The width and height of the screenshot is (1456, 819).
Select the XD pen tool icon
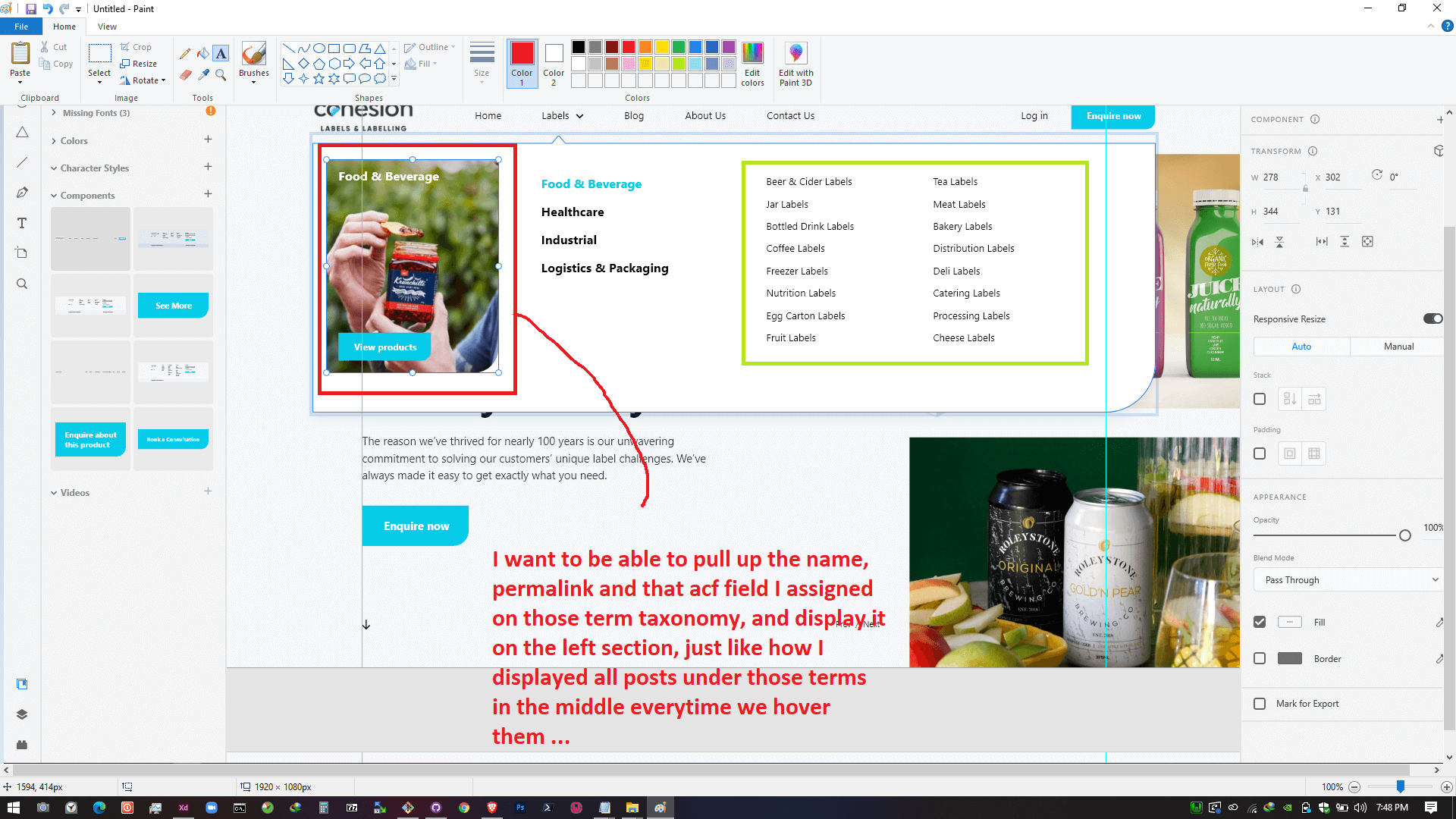click(22, 193)
